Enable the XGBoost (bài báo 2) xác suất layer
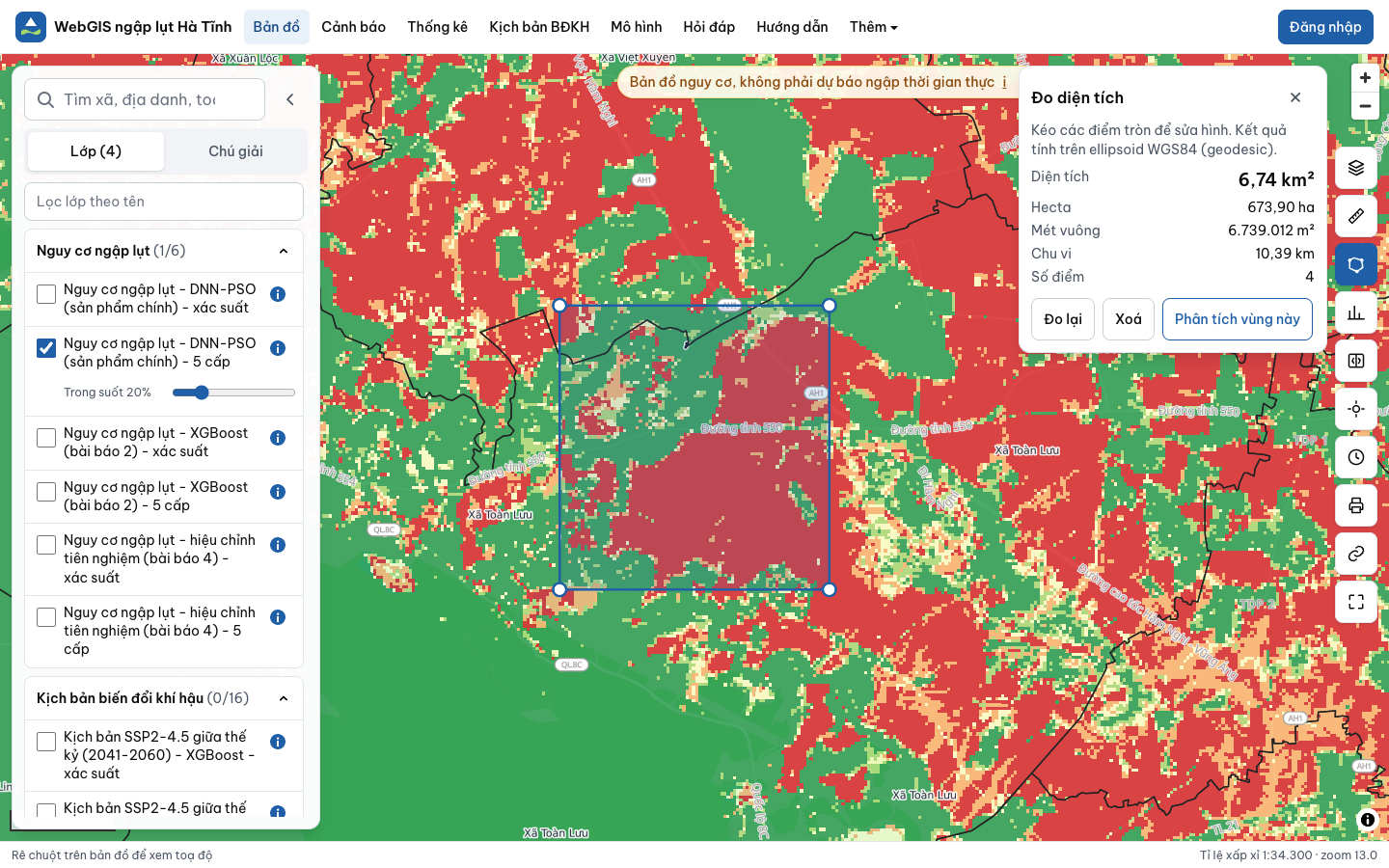Image resolution: width=1389 pixels, height=868 pixels. point(46,438)
